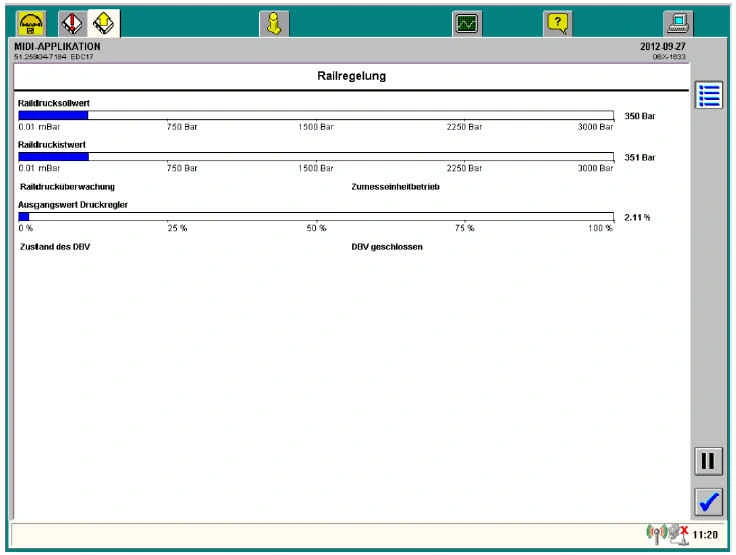Pause live data with pause button
This screenshot has width=736, height=555.
tap(708, 461)
